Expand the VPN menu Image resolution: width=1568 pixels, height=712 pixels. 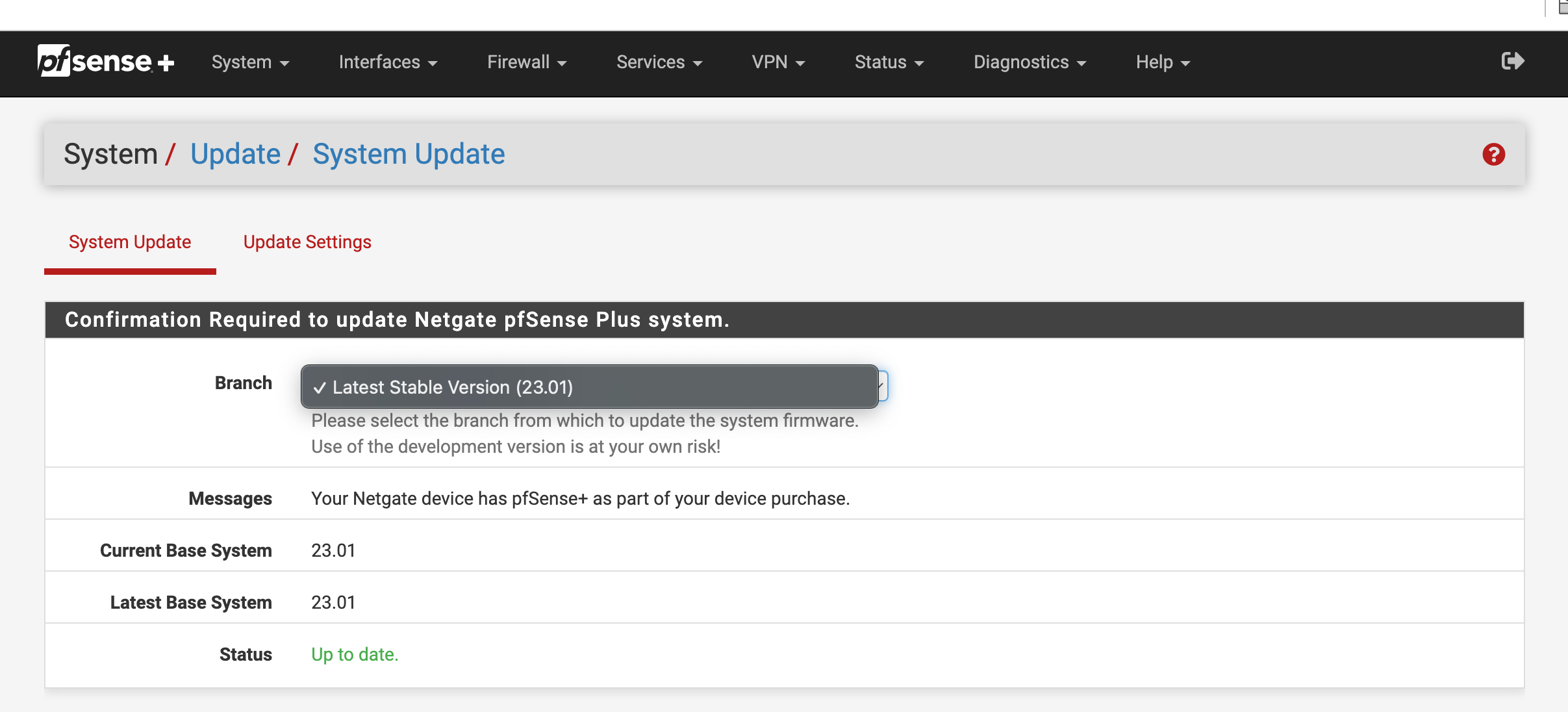(778, 62)
